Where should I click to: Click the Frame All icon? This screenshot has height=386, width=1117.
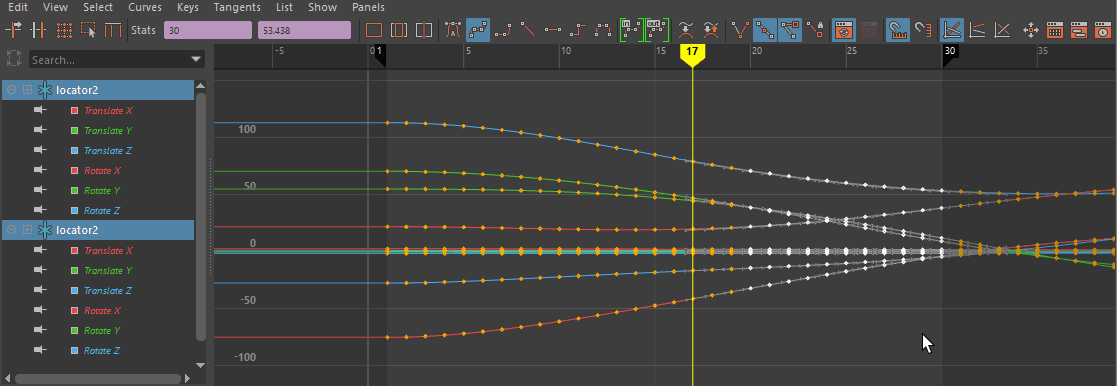click(374, 30)
